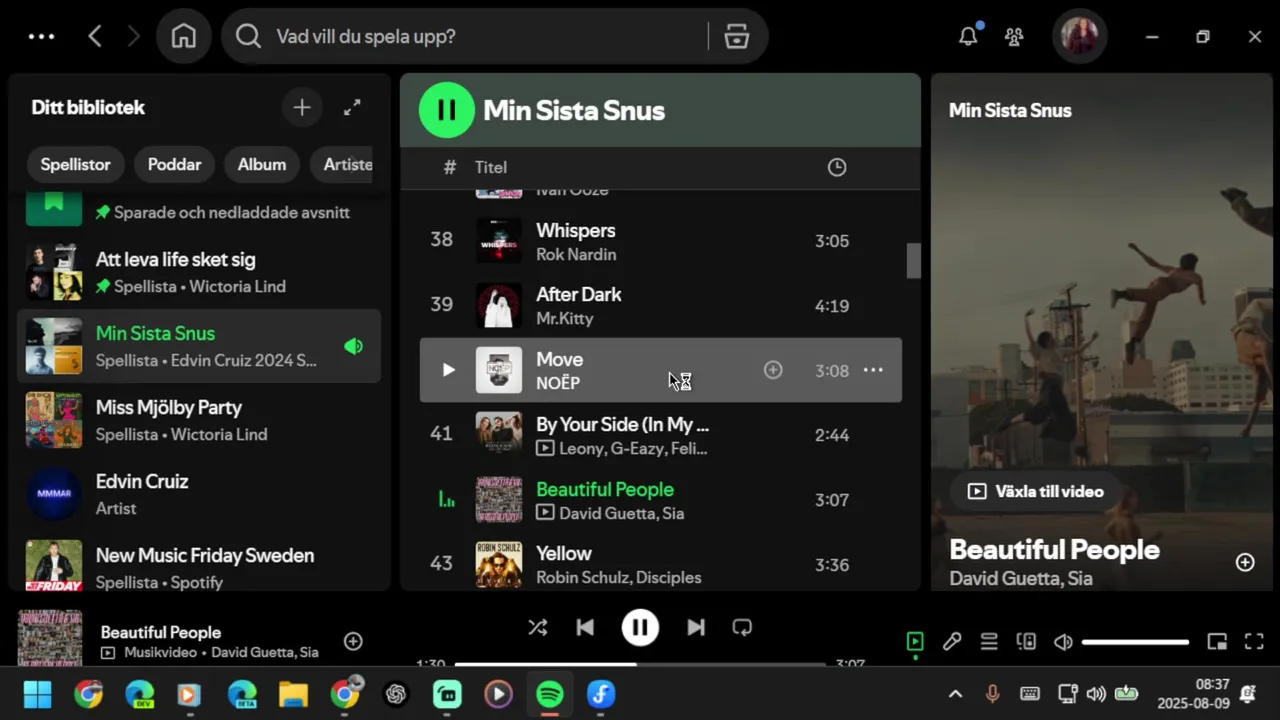Click the Titel column header
Image resolution: width=1280 pixels, height=720 pixels.
[491, 167]
